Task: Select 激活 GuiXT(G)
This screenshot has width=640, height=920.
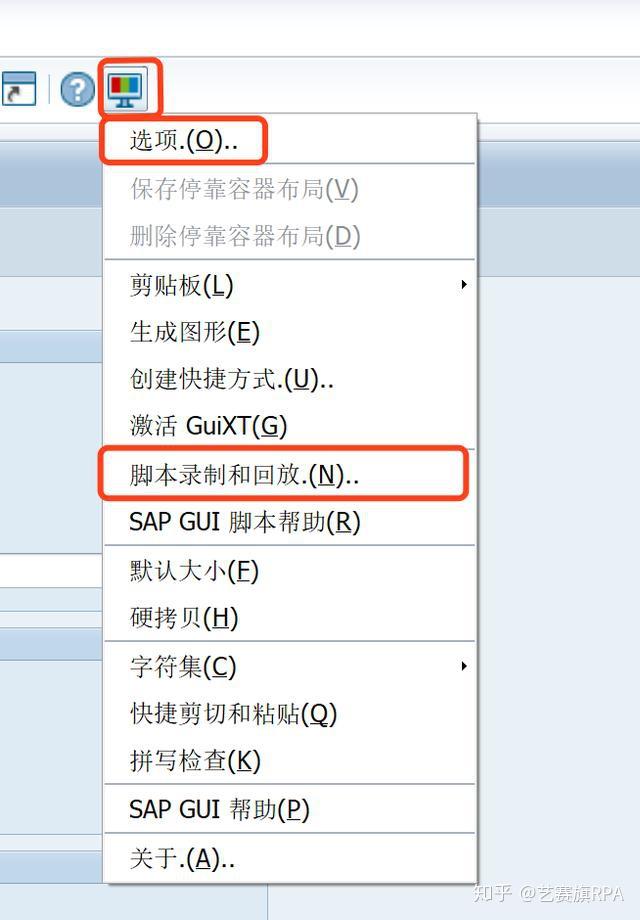Action: point(290,426)
